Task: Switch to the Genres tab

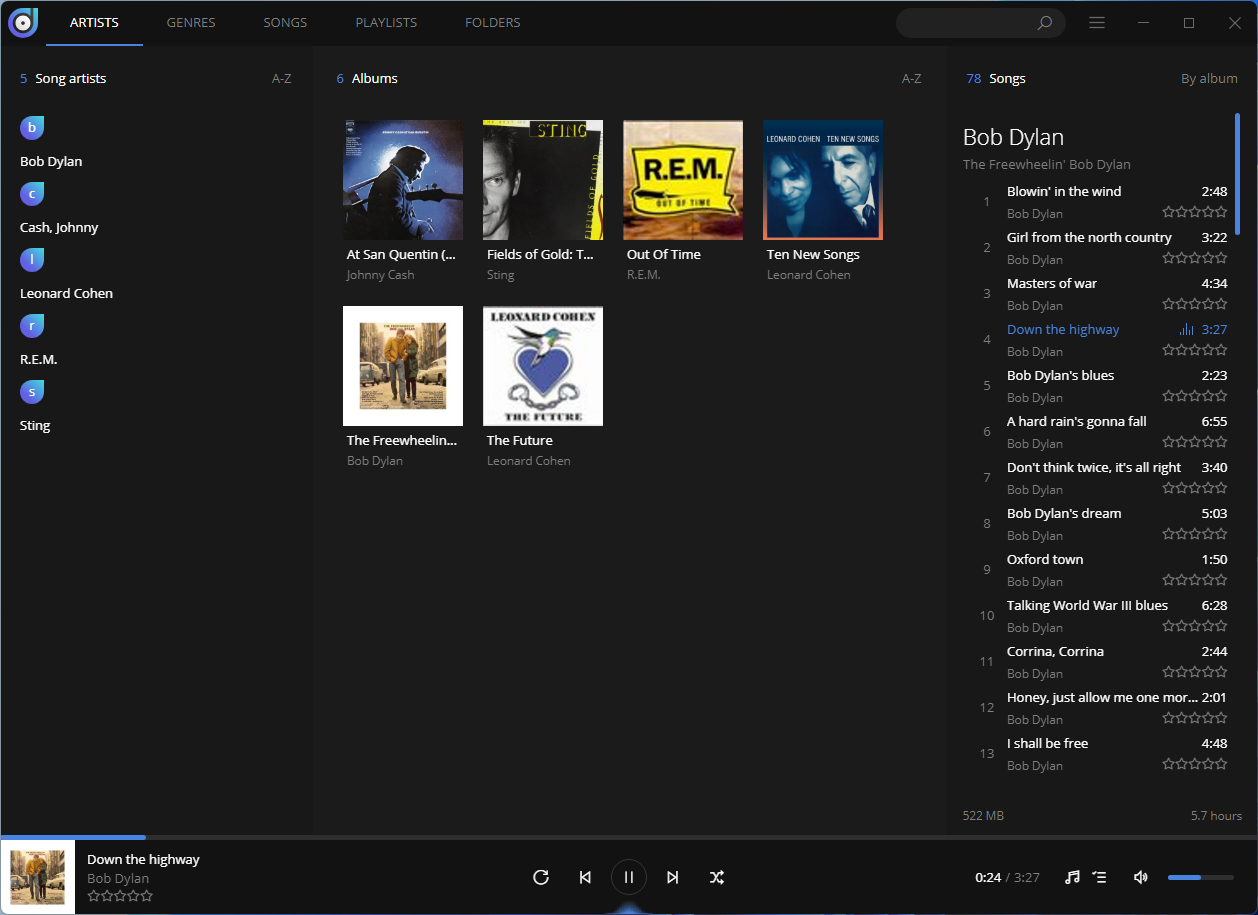Action: pos(191,23)
